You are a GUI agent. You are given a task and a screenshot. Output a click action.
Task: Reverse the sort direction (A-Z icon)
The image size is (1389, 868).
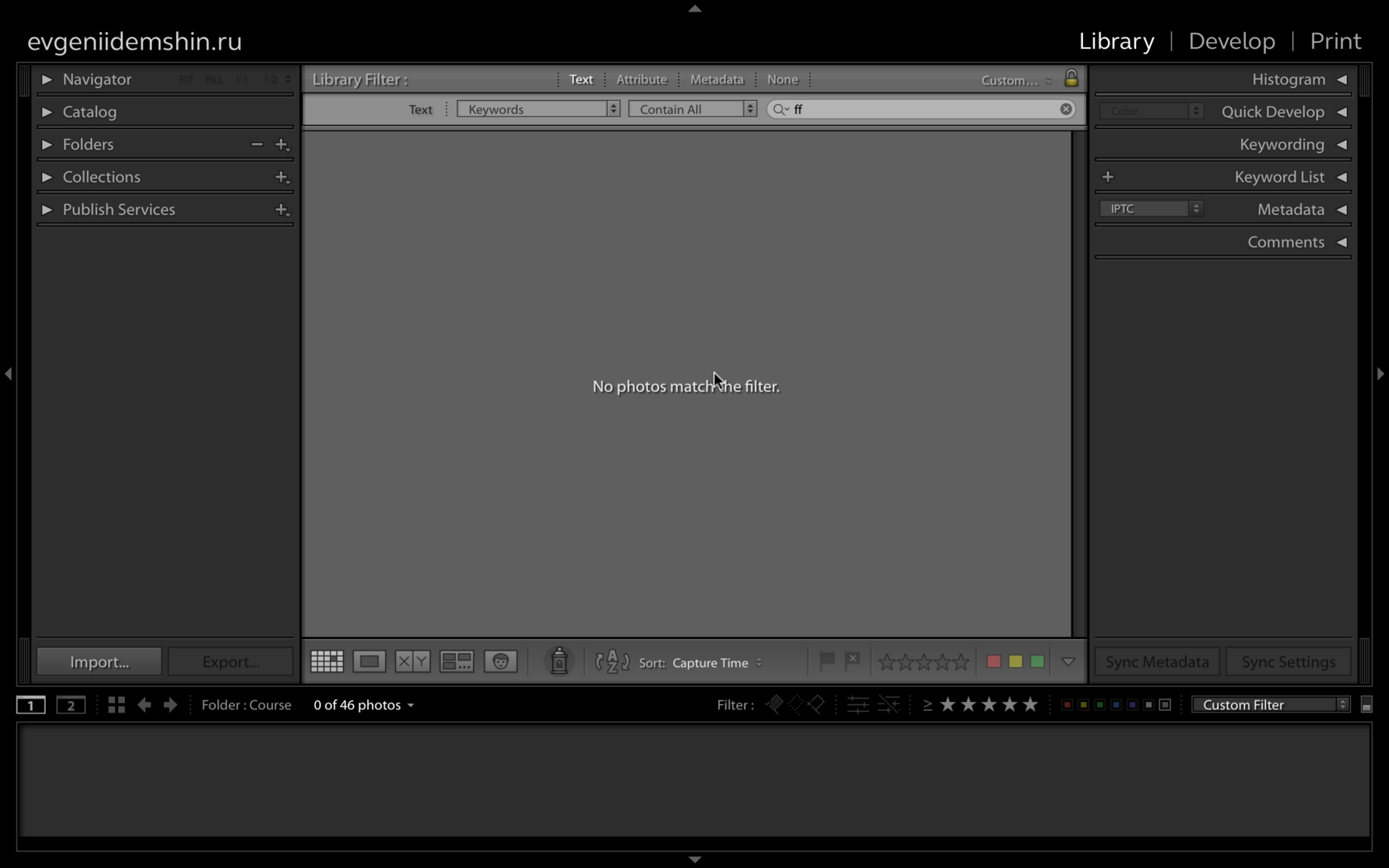(x=612, y=662)
